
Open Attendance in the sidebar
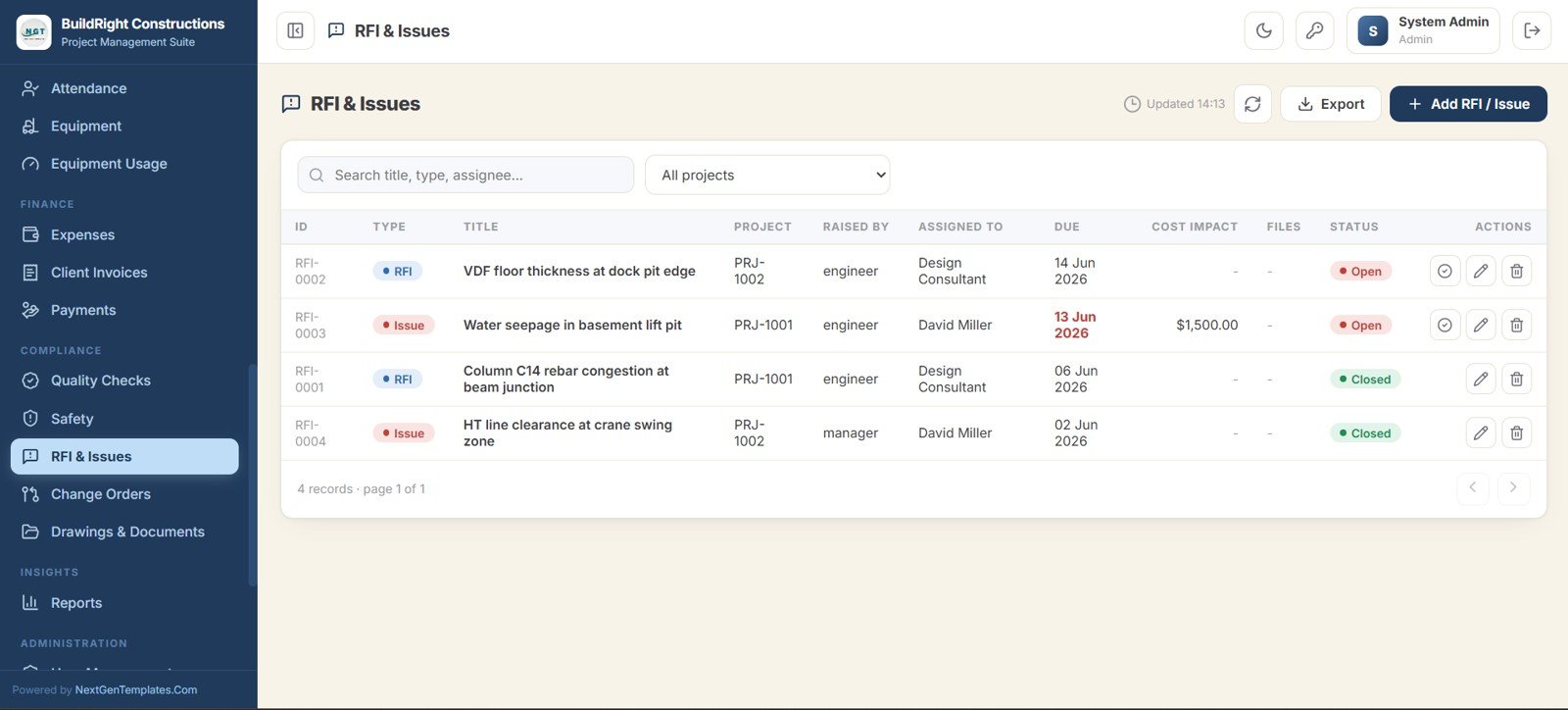(124, 88)
